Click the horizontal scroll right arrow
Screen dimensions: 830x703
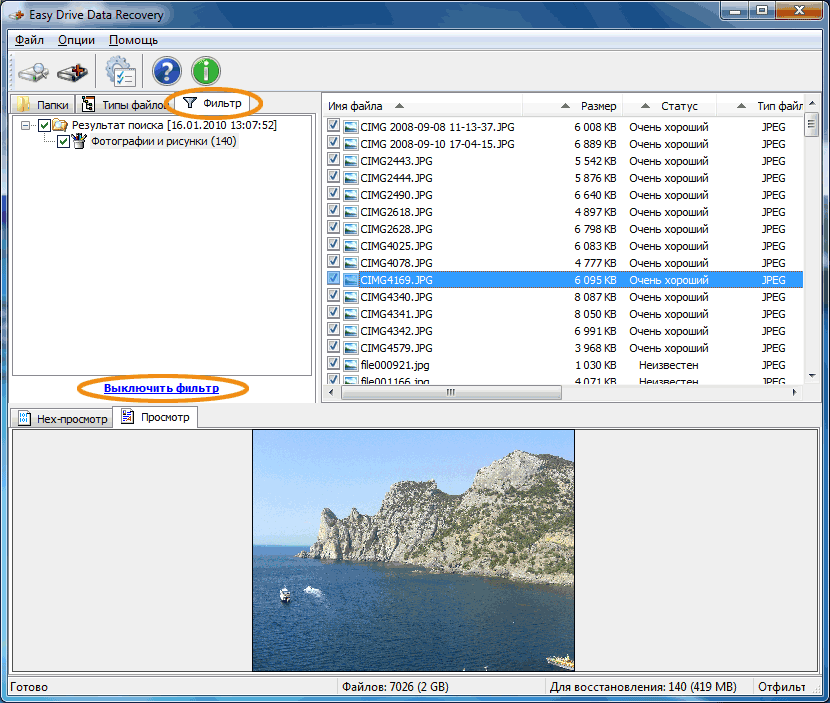(x=795, y=392)
